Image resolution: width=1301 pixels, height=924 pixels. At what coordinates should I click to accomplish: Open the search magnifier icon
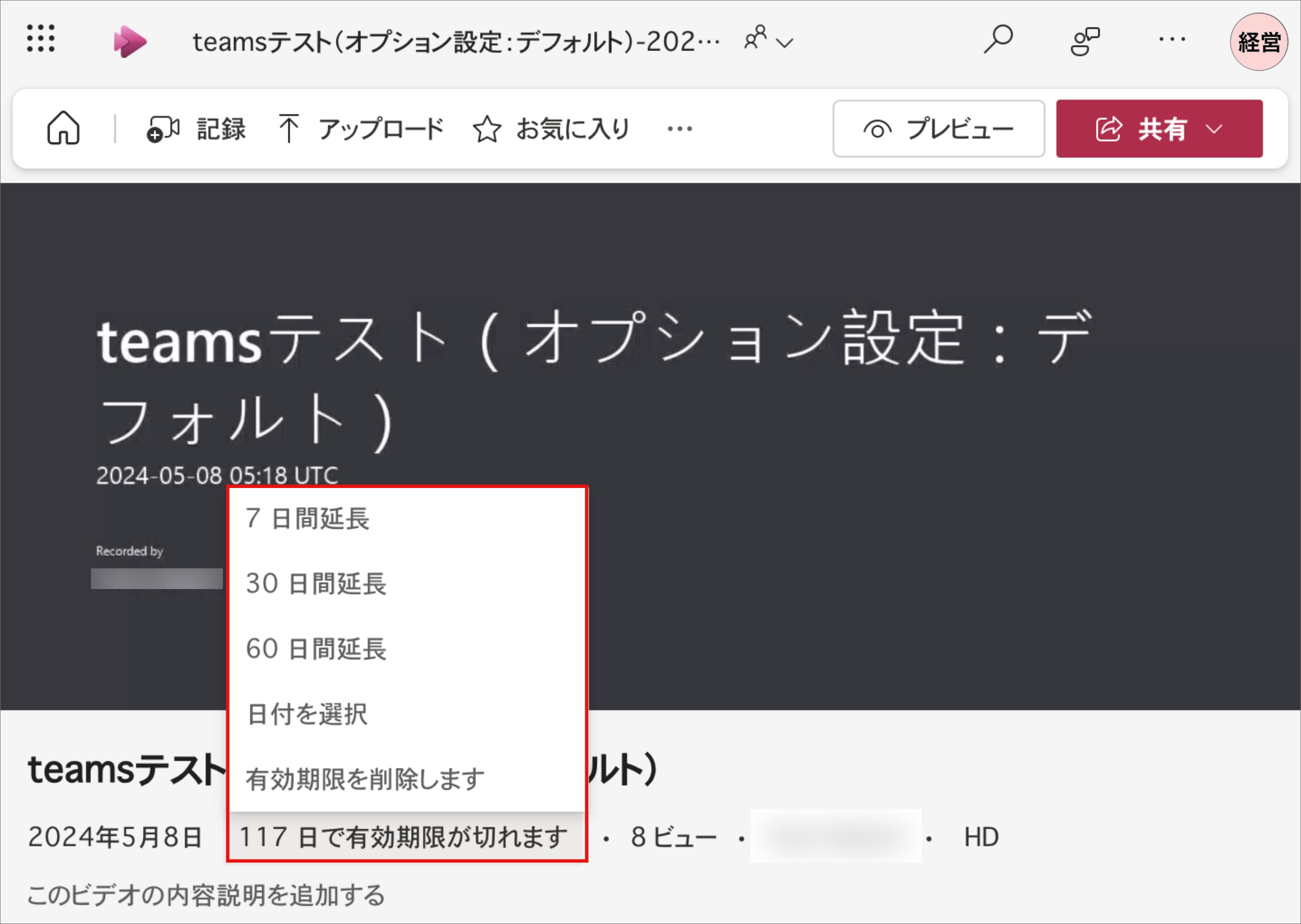pyautogui.click(x=998, y=39)
